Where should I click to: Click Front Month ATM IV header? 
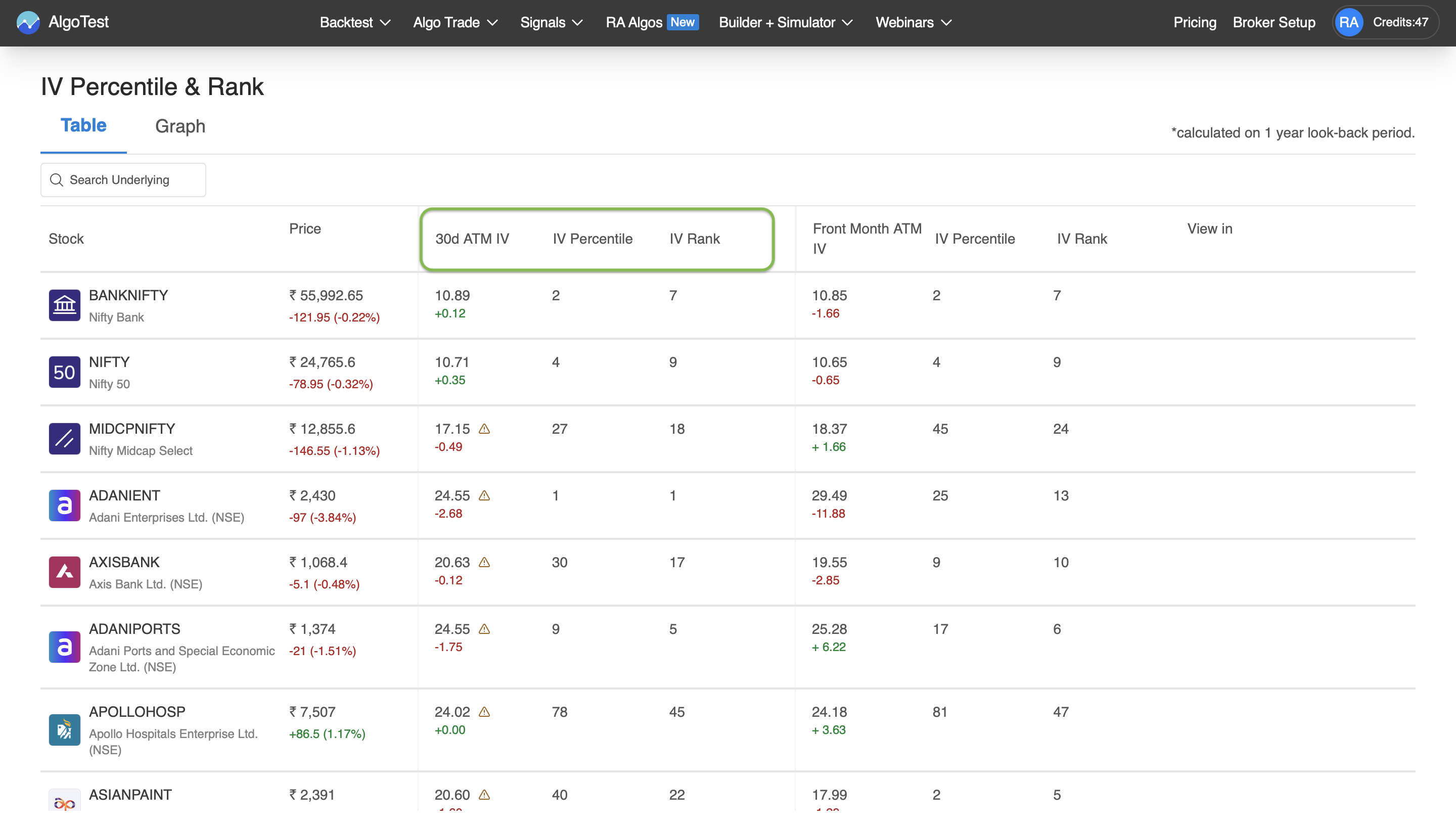pyautogui.click(x=867, y=239)
